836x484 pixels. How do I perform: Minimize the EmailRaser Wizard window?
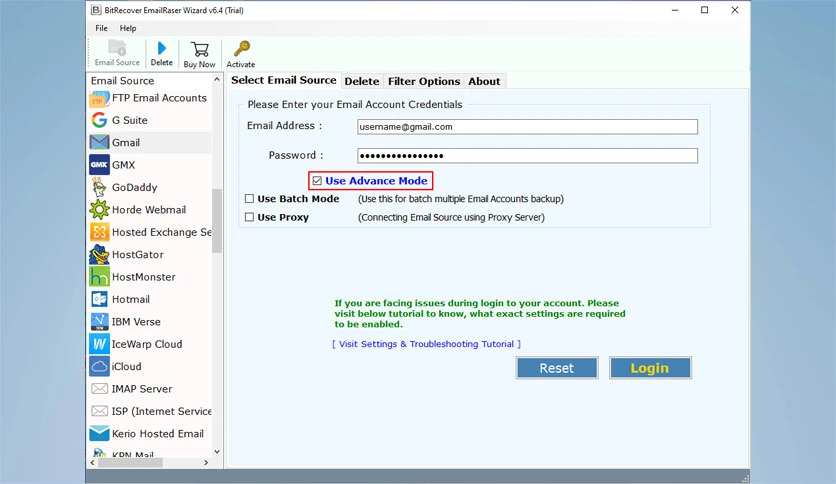click(675, 10)
